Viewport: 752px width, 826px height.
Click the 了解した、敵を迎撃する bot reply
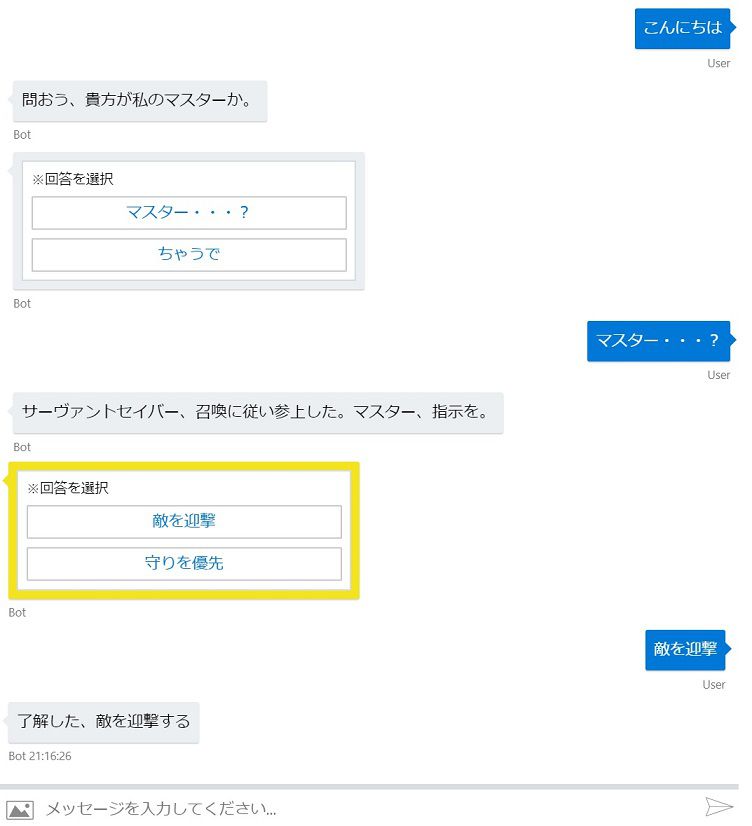(x=104, y=721)
